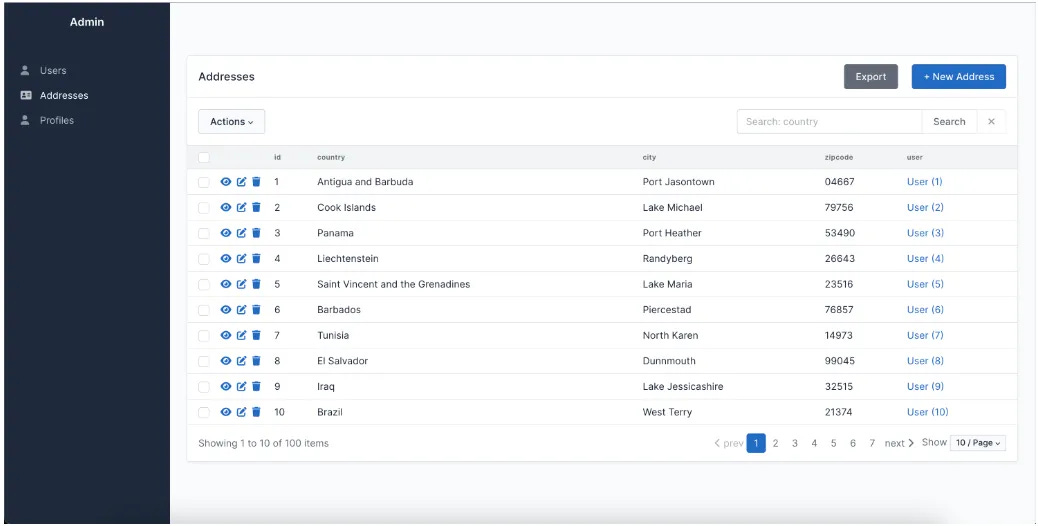This screenshot has width=1038, height=526.
Task: Go to the prev page of addresses
Action: [x=728, y=443]
